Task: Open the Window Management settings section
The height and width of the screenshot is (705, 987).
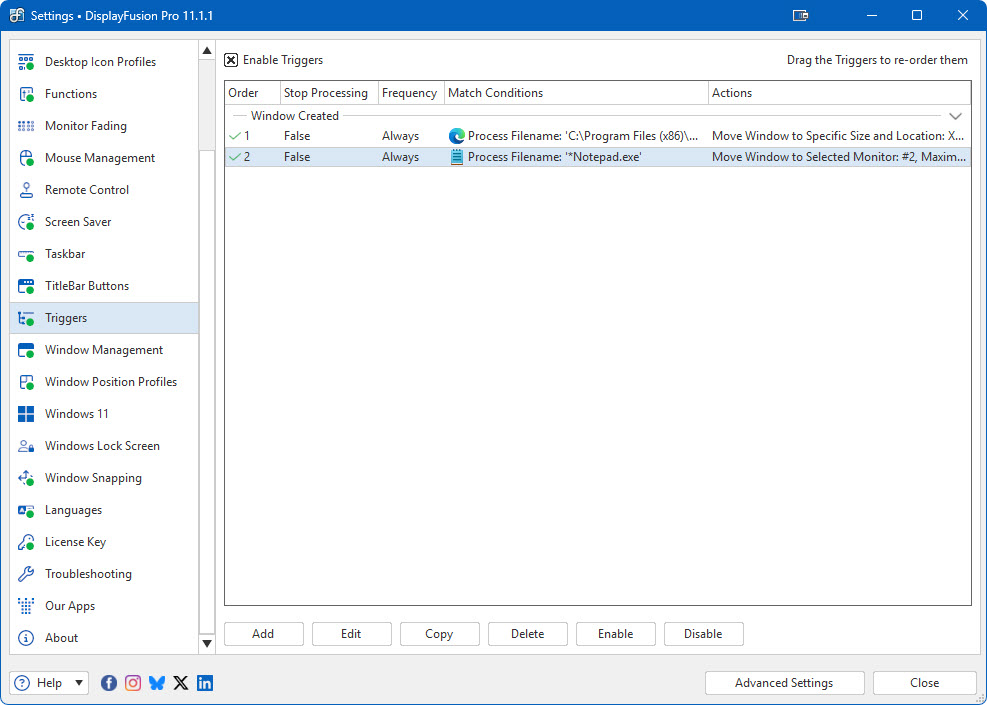Action: coord(104,350)
